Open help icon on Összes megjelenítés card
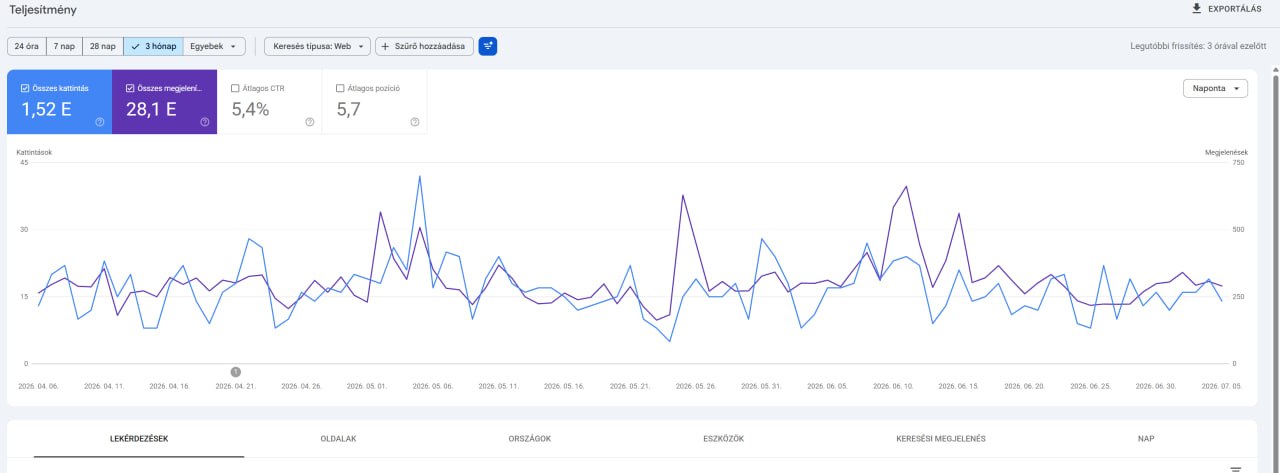 click(x=205, y=122)
